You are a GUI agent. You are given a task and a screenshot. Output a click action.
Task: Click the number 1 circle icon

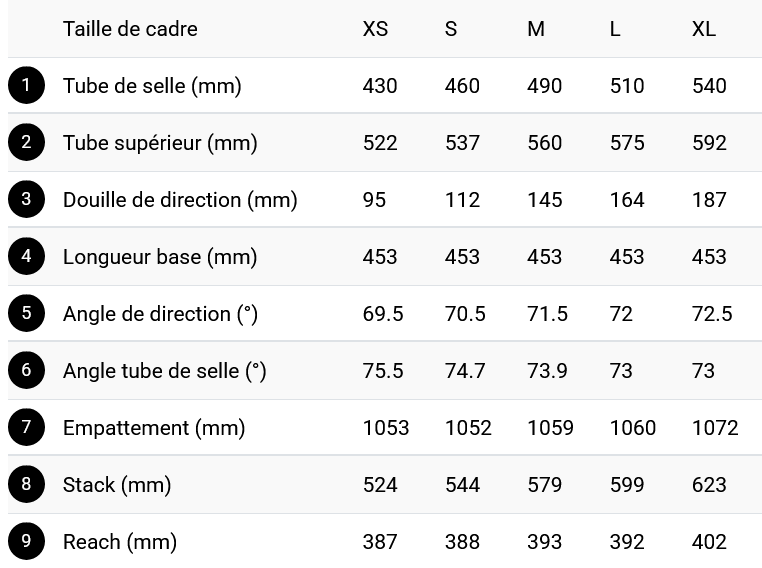26,85
